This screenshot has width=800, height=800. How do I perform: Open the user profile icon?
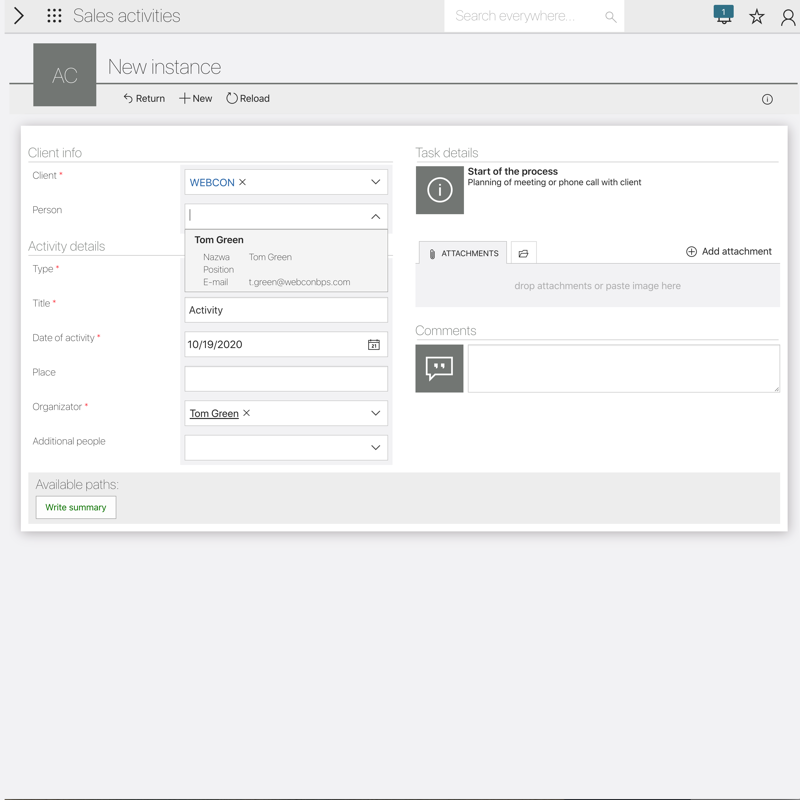788,17
